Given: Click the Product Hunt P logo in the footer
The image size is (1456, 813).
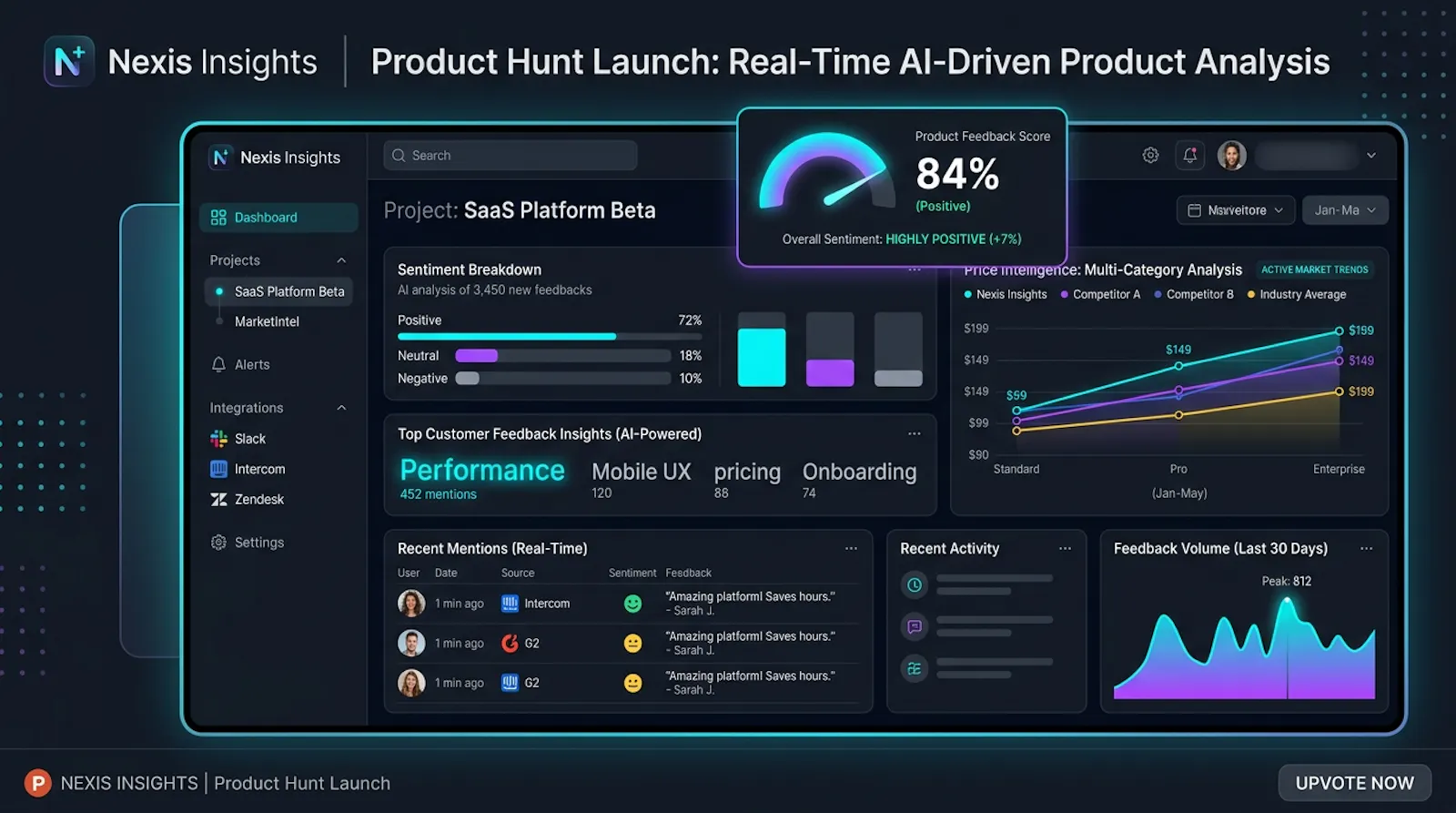Looking at the screenshot, I should click(37, 783).
